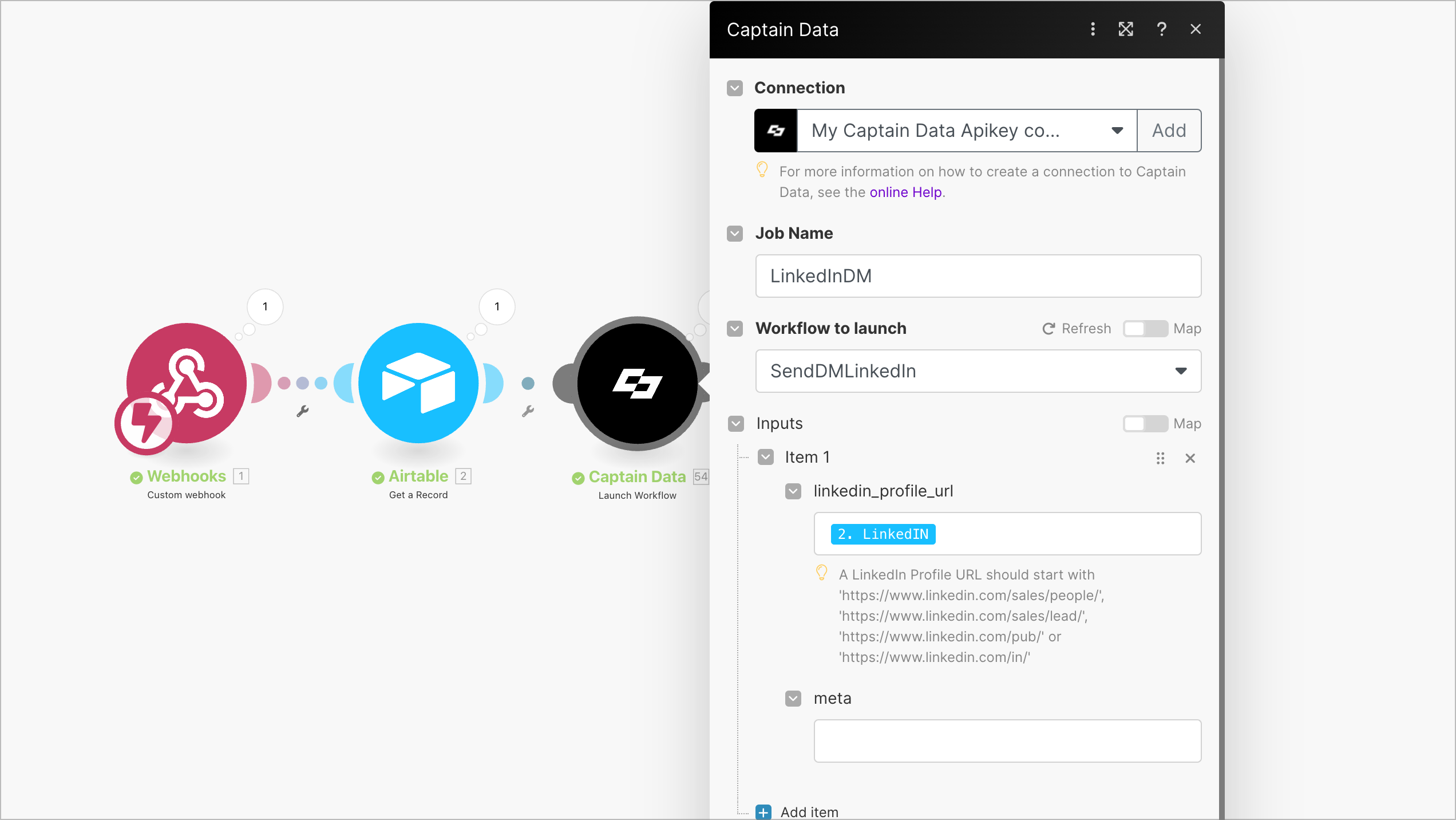The width and height of the screenshot is (1456, 820).
Task: Open help for the Captain Data module
Action: [1161, 29]
